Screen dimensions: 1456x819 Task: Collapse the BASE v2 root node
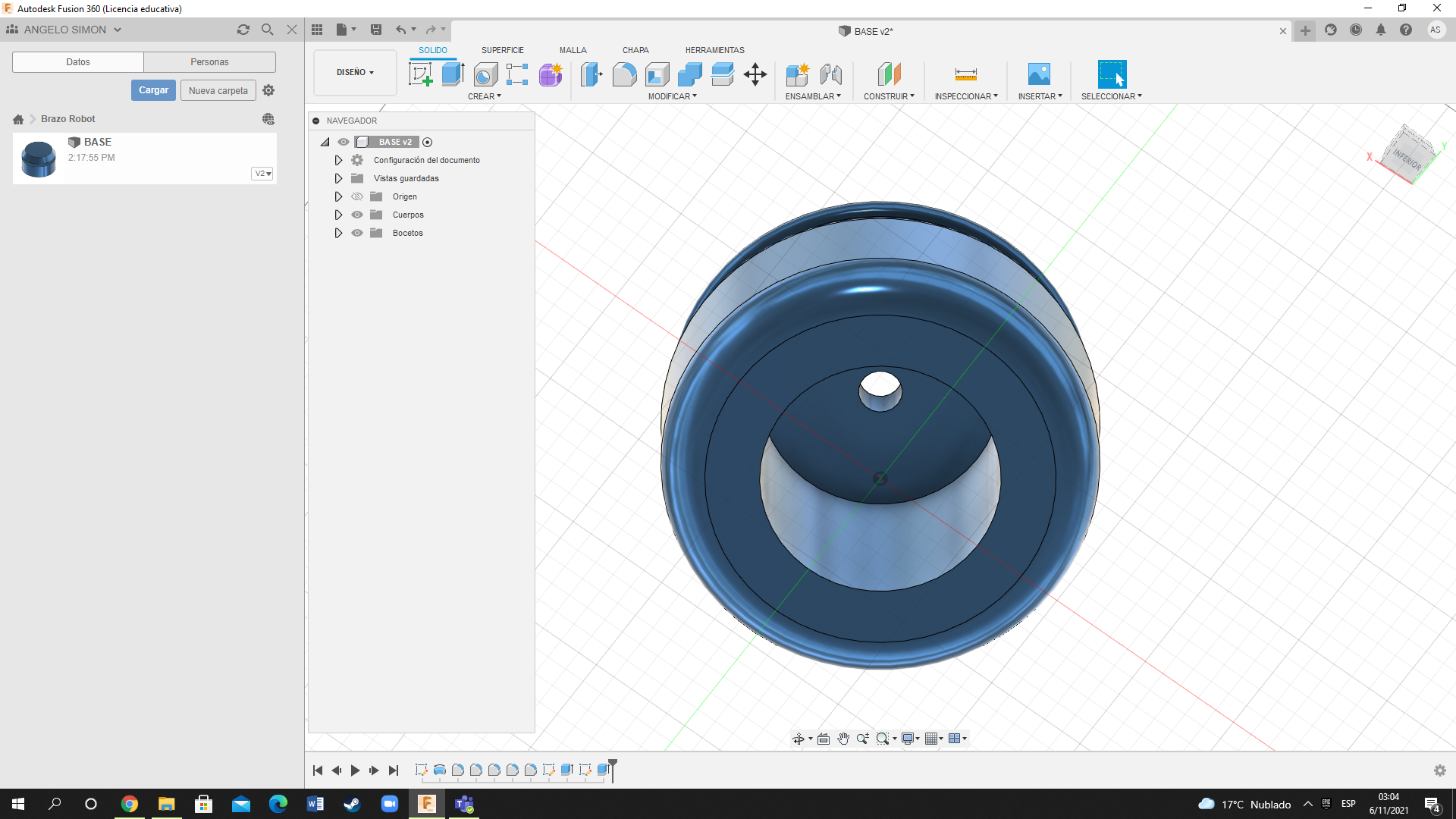pyautogui.click(x=325, y=142)
